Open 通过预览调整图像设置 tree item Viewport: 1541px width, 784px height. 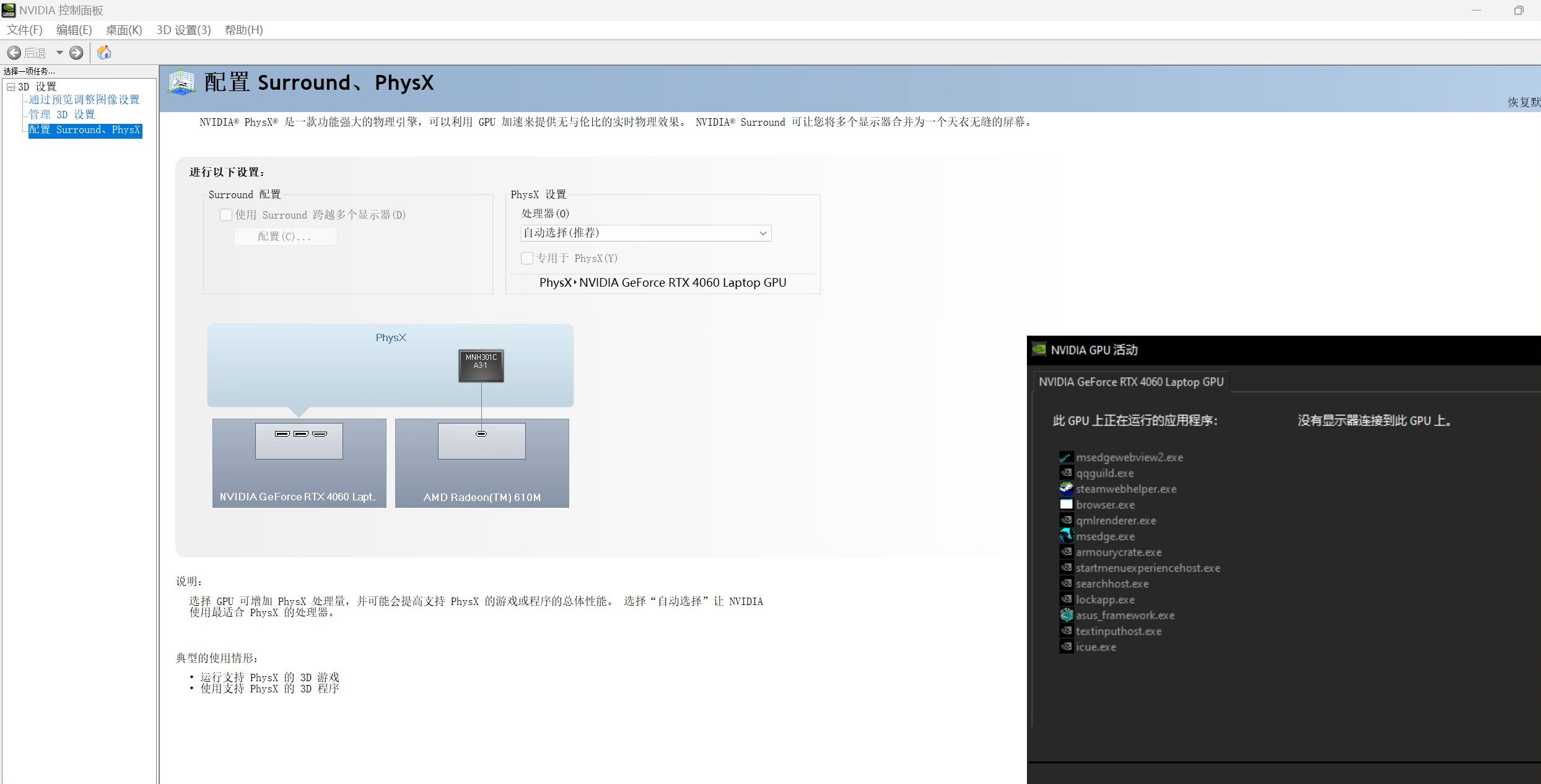coord(84,100)
